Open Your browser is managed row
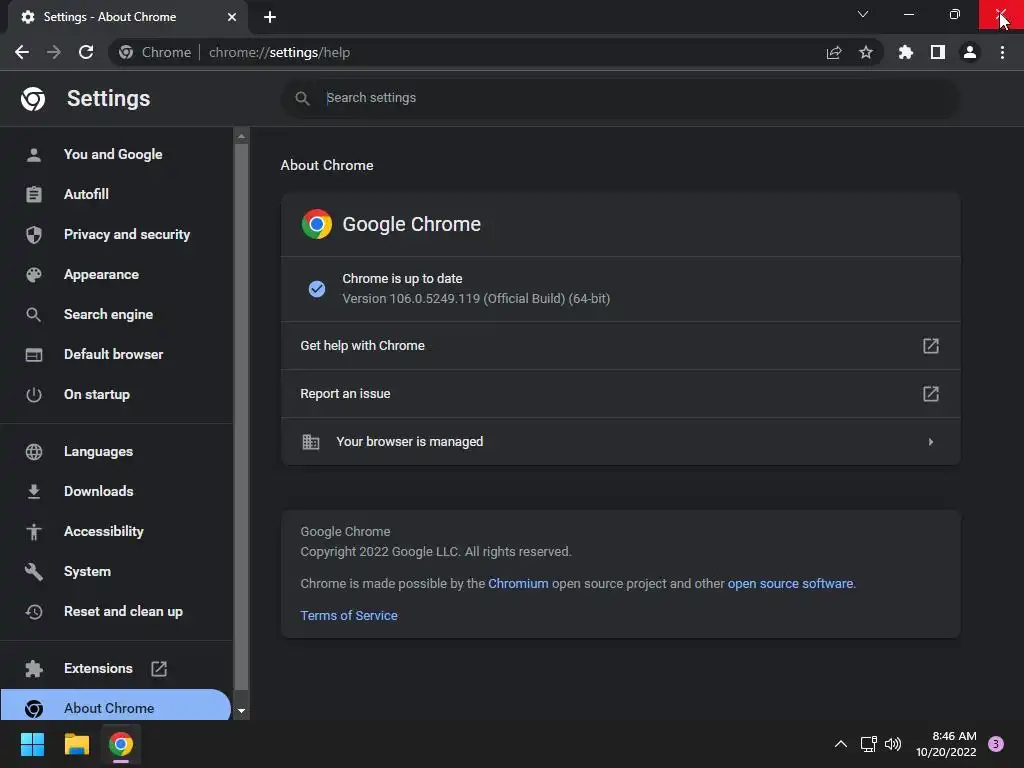The width and height of the screenshot is (1024, 768). coord(620,441)
